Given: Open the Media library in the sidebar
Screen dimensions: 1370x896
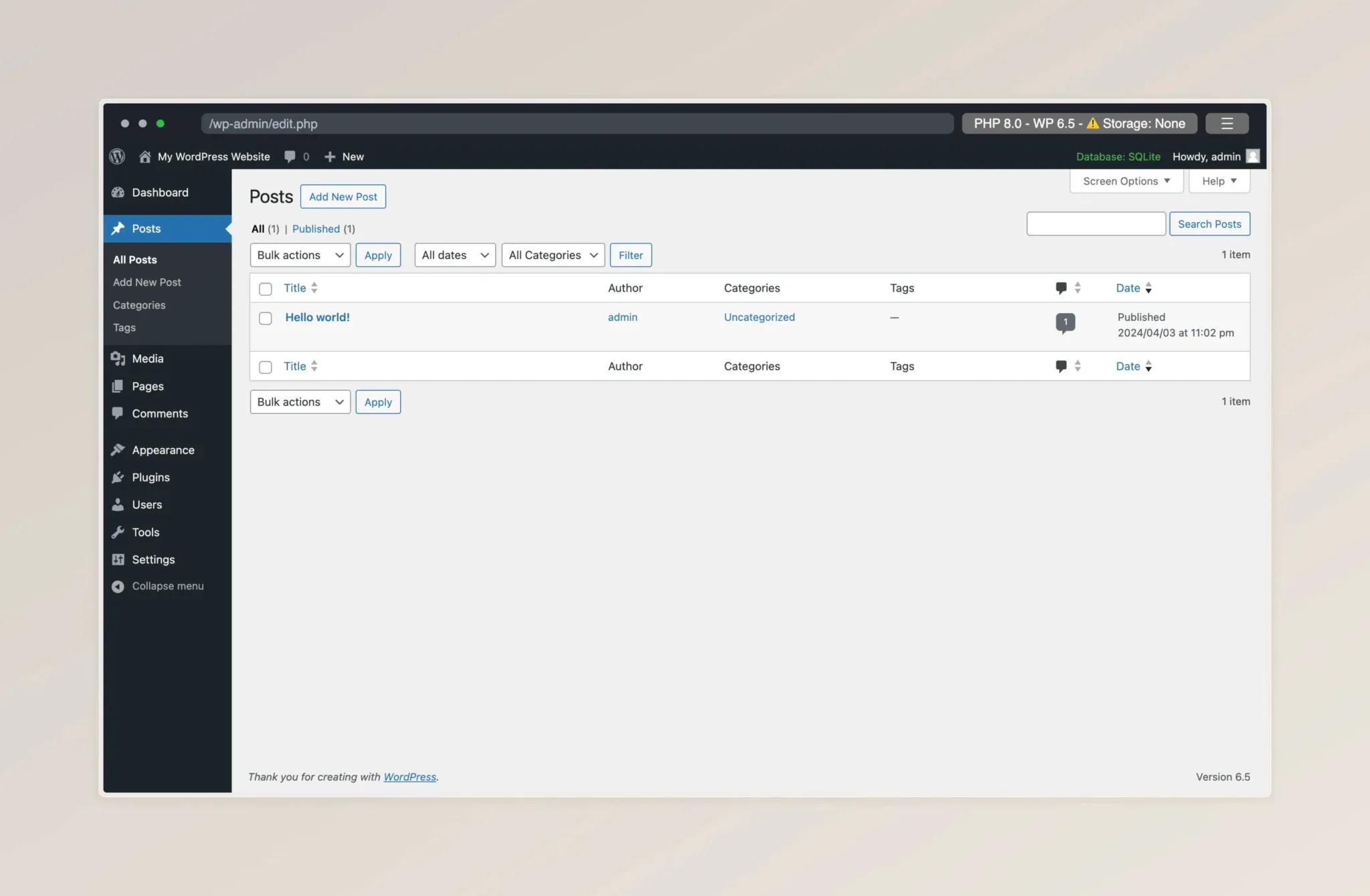Looking at the screenshot, I should 147,358.
